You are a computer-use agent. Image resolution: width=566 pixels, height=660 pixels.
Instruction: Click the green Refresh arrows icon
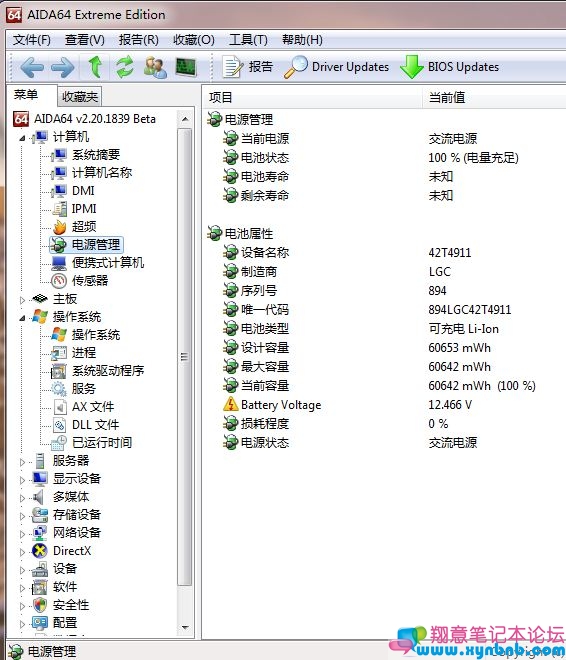(x=125, y=67)
